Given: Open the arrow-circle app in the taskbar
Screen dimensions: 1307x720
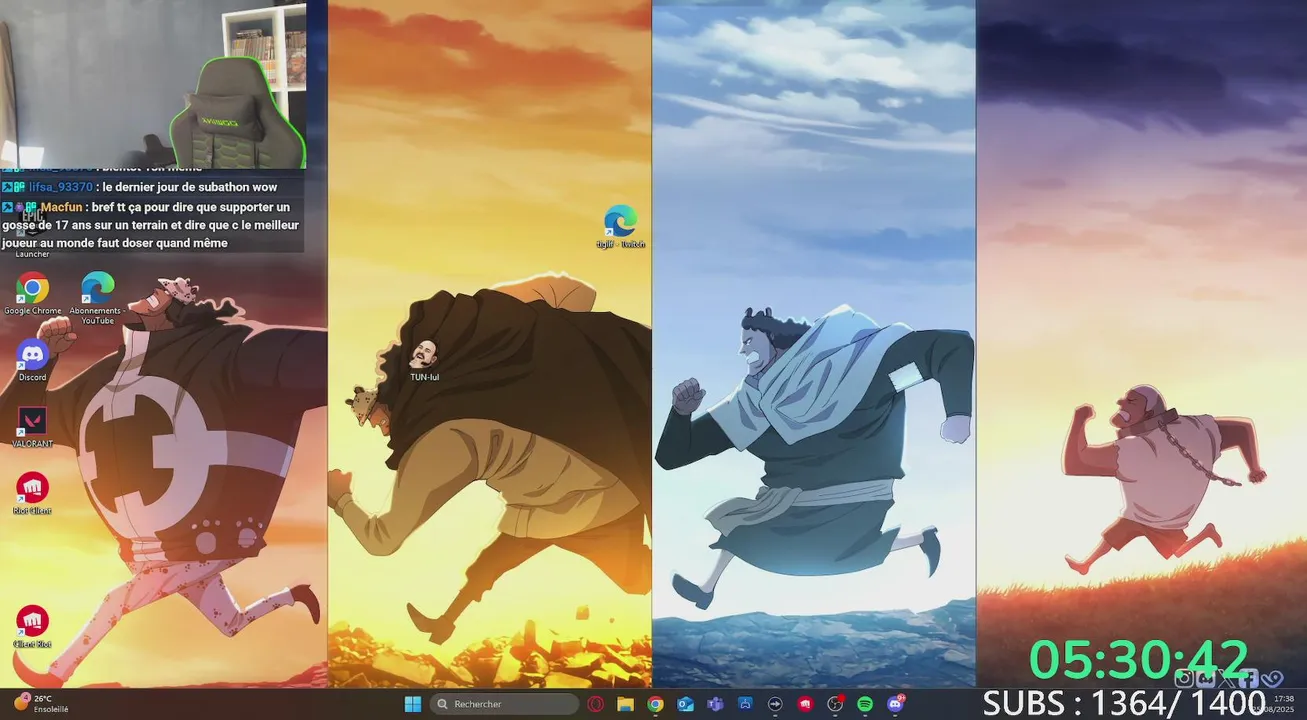Looking at the screenshot, I should 775,704.
